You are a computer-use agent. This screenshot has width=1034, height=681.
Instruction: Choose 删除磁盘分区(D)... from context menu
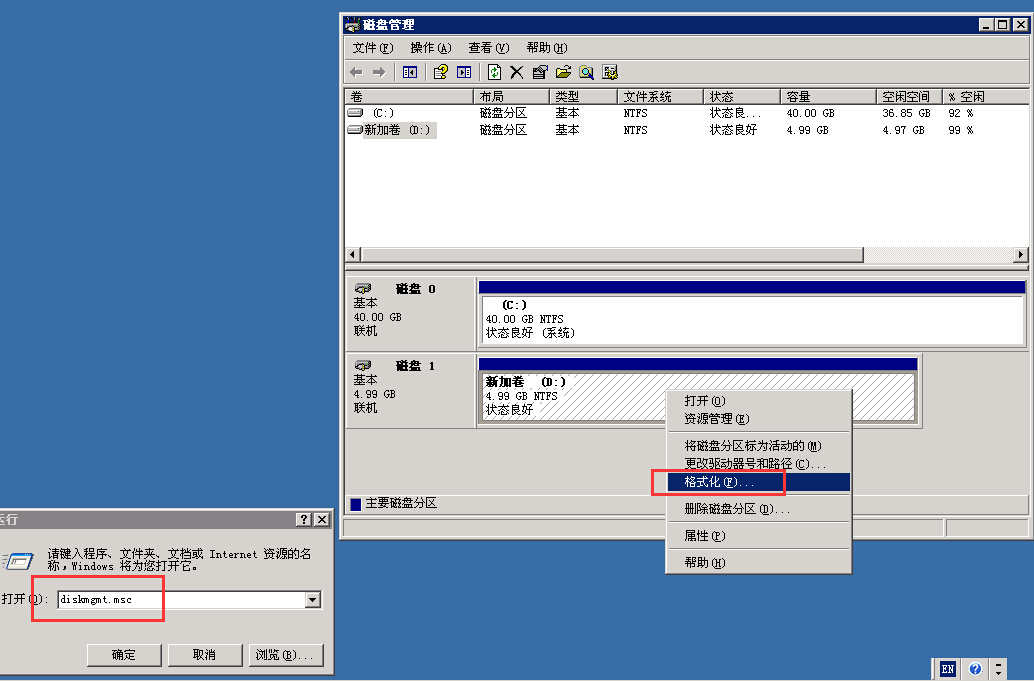[736, 509]
